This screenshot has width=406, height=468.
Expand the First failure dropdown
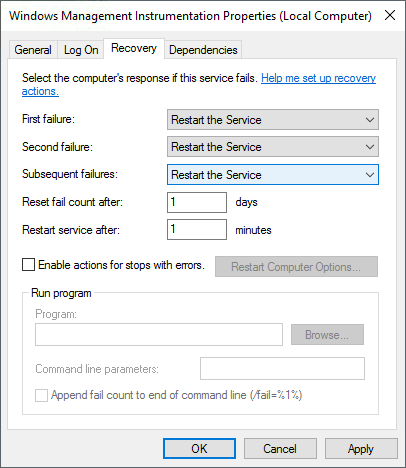click(x=273, y=120)
